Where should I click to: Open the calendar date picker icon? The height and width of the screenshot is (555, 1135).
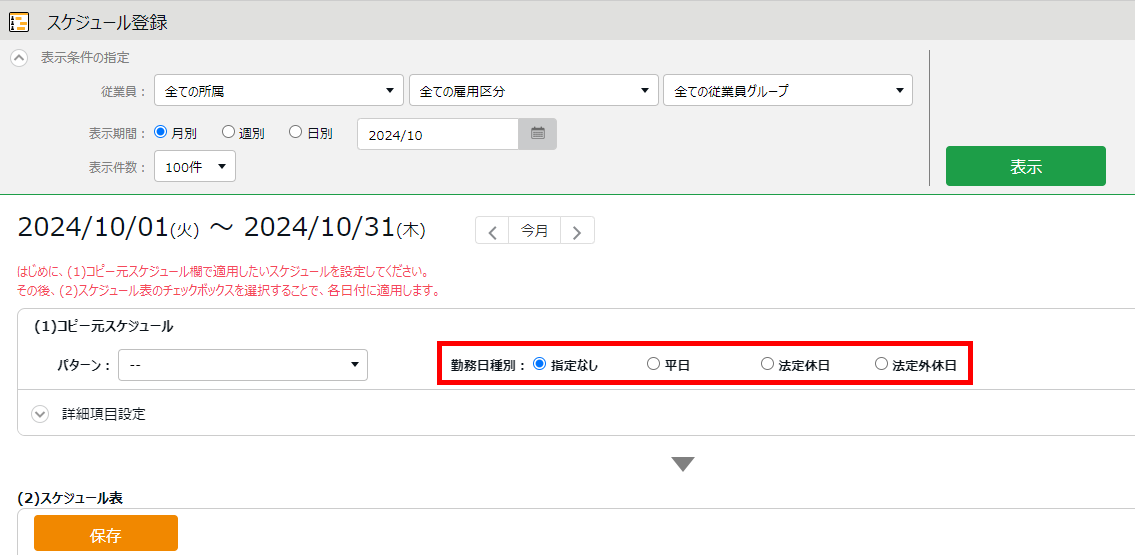537,134
